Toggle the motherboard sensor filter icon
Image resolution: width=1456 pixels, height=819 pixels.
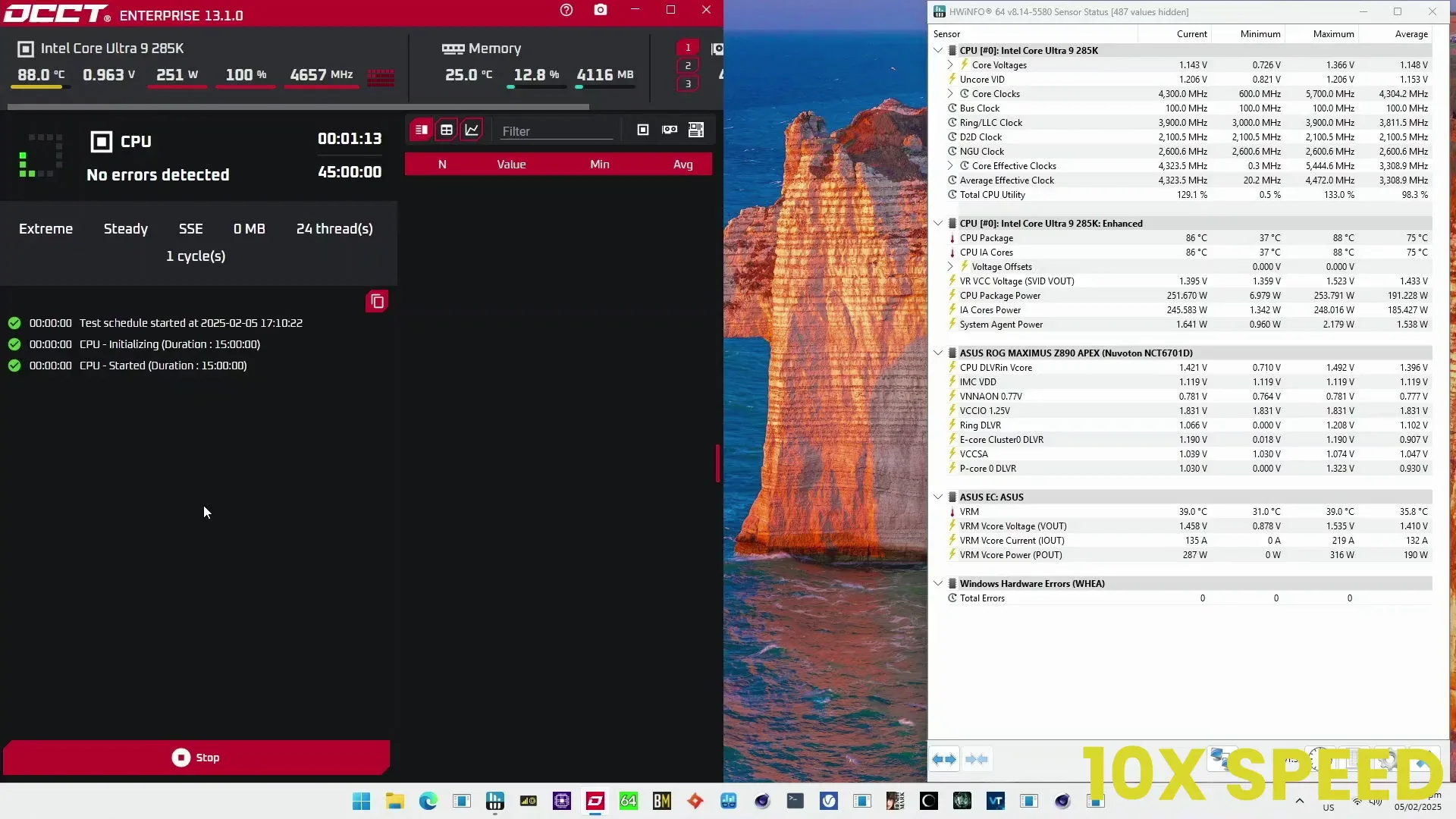click(696, 130)
